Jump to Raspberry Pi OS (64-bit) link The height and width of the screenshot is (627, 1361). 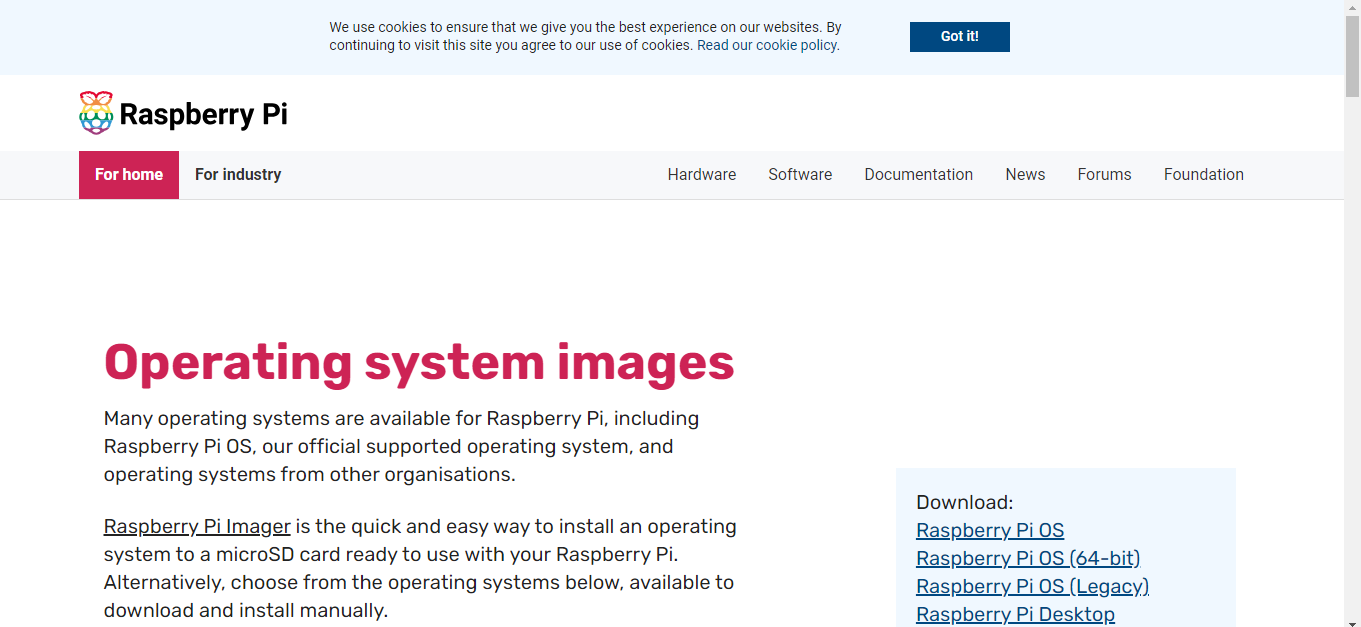1028,559
